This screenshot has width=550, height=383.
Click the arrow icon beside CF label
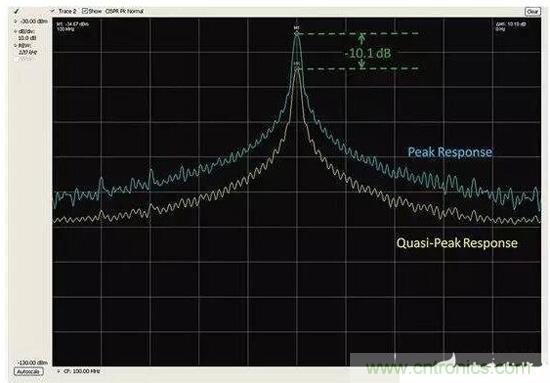58,371
